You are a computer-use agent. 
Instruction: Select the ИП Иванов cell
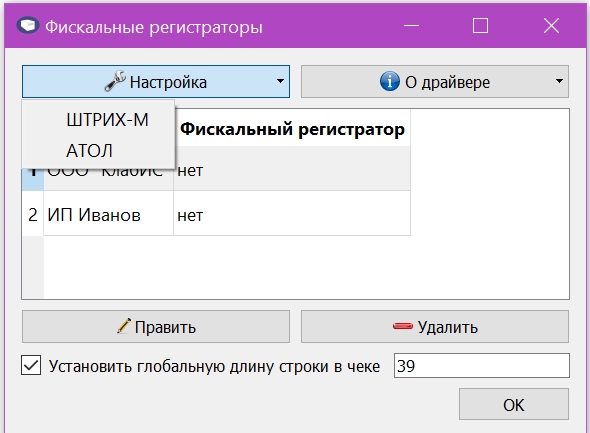click(108, 214)
